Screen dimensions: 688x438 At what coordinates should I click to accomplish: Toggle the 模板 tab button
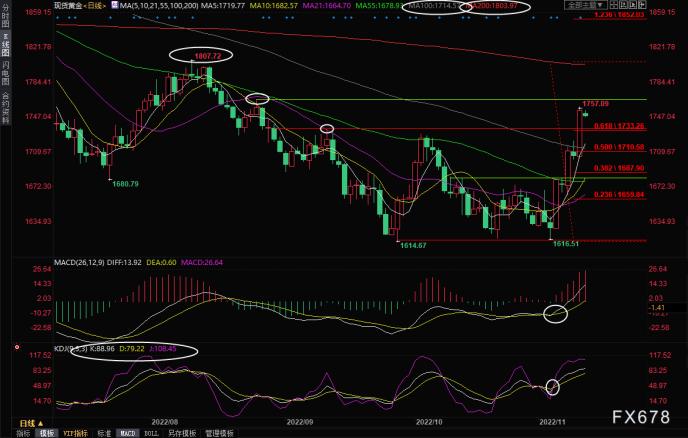pyautogui.click(x=47, y=434)
